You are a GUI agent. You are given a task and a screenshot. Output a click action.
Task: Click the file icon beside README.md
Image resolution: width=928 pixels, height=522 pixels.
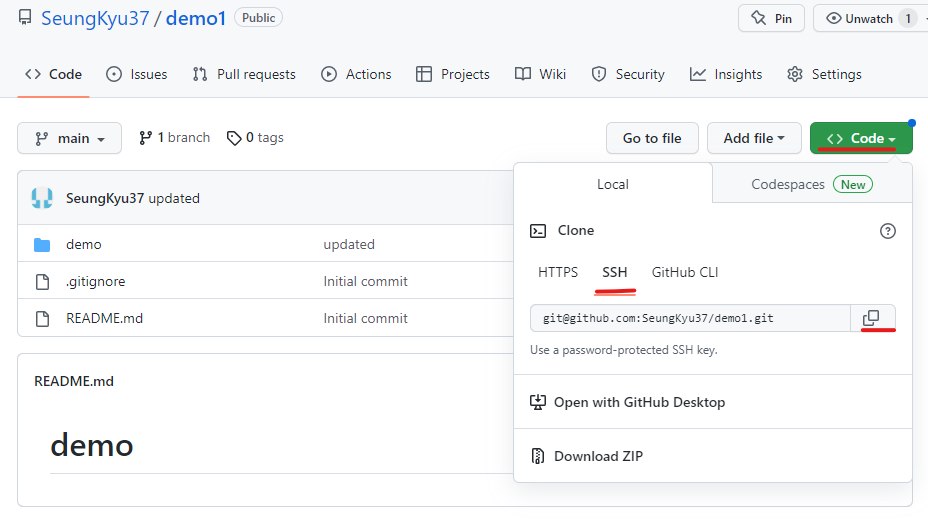(43, 319)
